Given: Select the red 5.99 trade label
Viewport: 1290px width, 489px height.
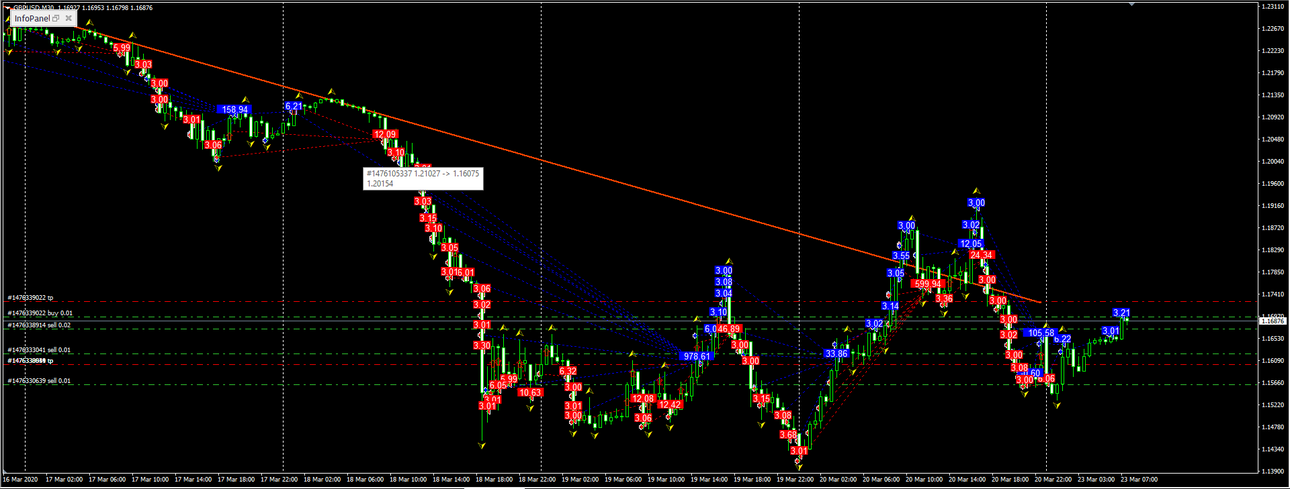Looking at the screenshot, I should point(122,47).
